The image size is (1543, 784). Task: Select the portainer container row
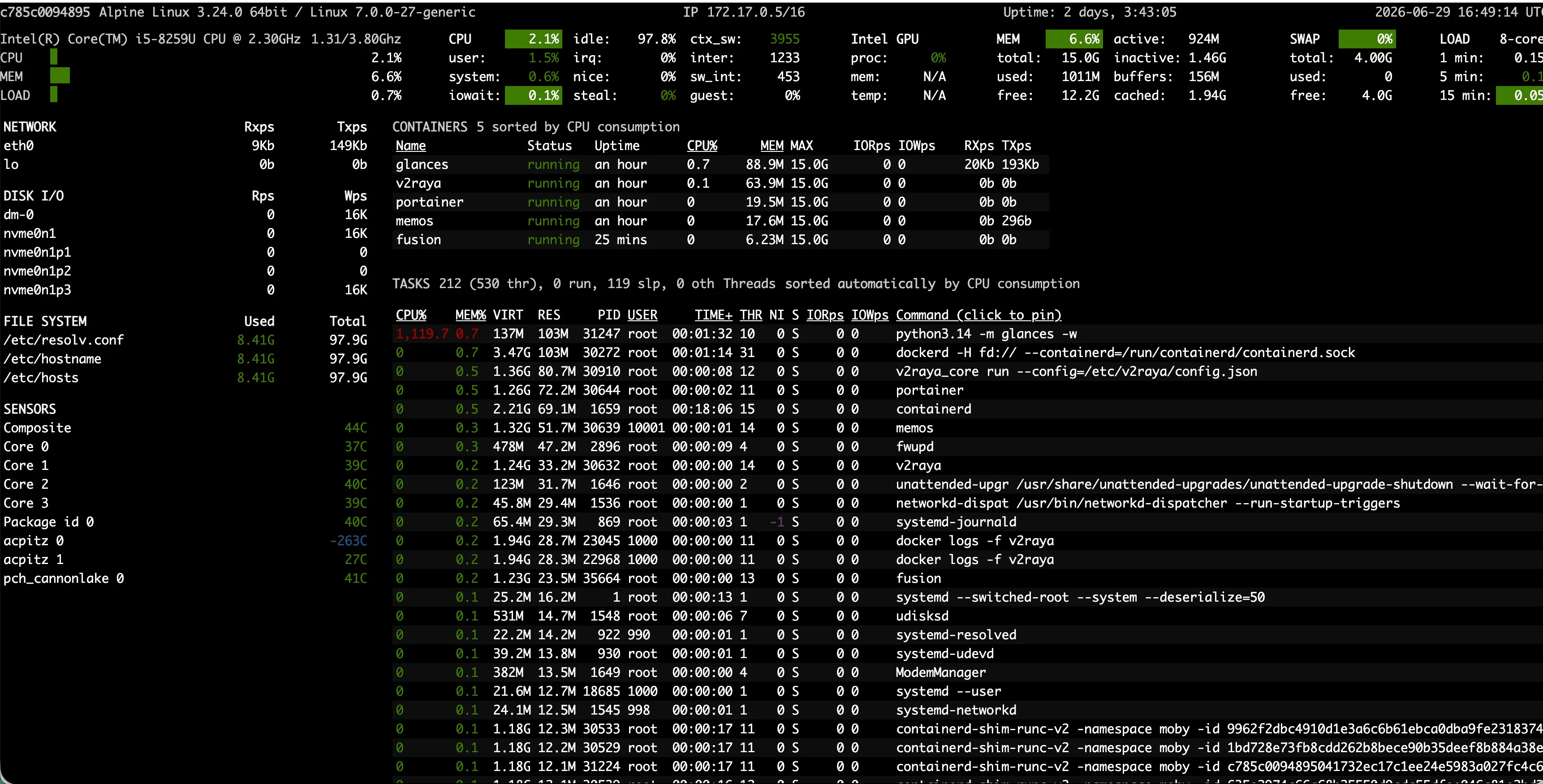(x=720, y=202)
